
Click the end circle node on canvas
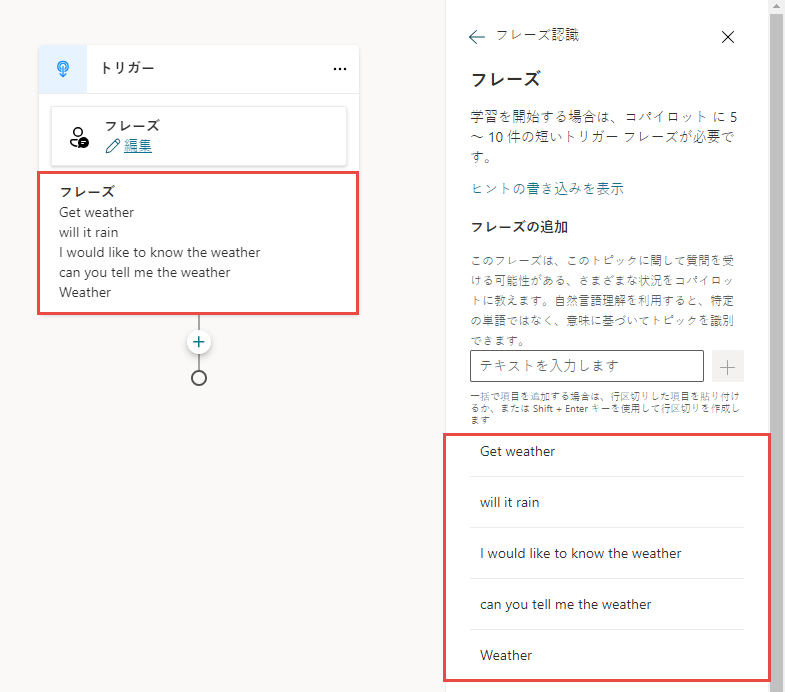tap(199, 378)
